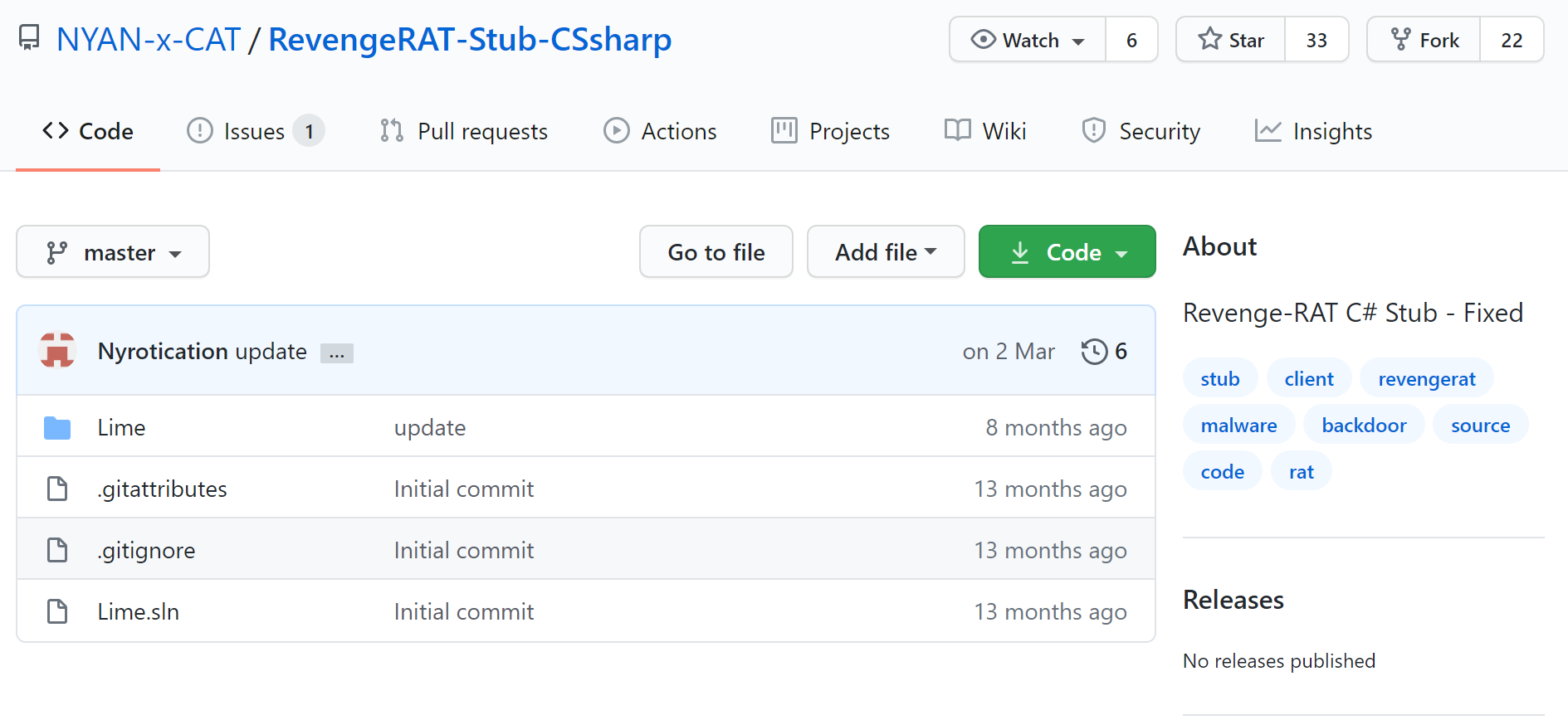Open the .gitignore file
This screenshot has width=1568, height=720.
click(146, 551)
